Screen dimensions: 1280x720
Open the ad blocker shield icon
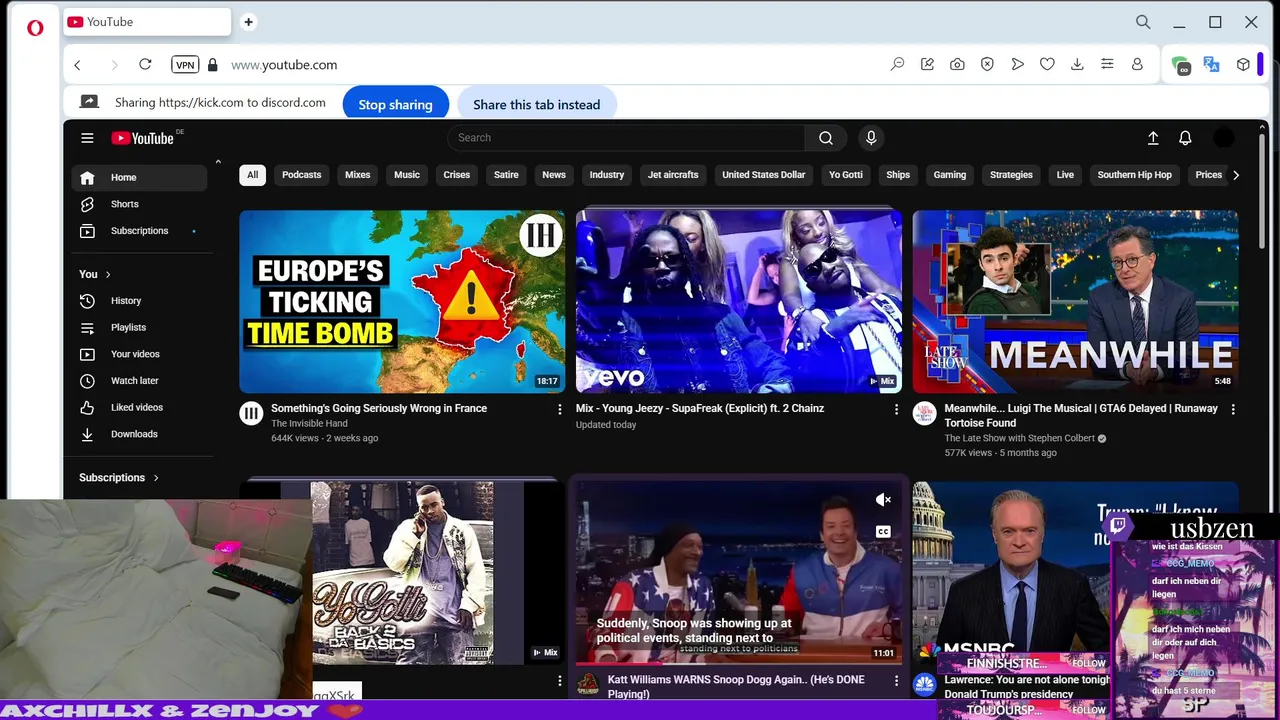click(x=987, y=64)
